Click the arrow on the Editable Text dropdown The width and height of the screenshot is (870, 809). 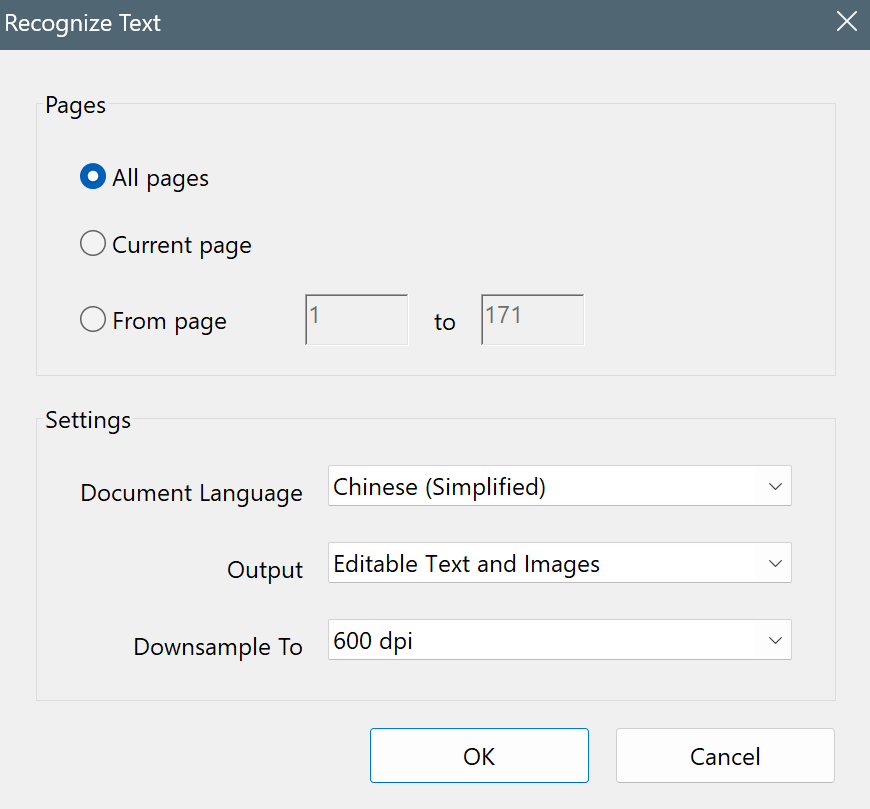pyautogui.click(x=775, y=563)
